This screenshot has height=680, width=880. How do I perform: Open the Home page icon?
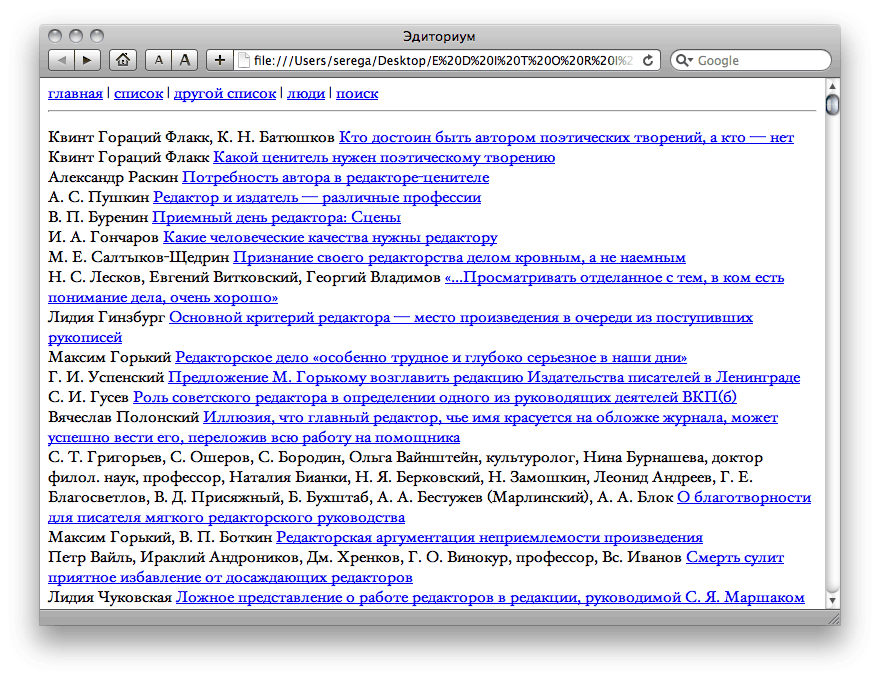click(122, 60)
